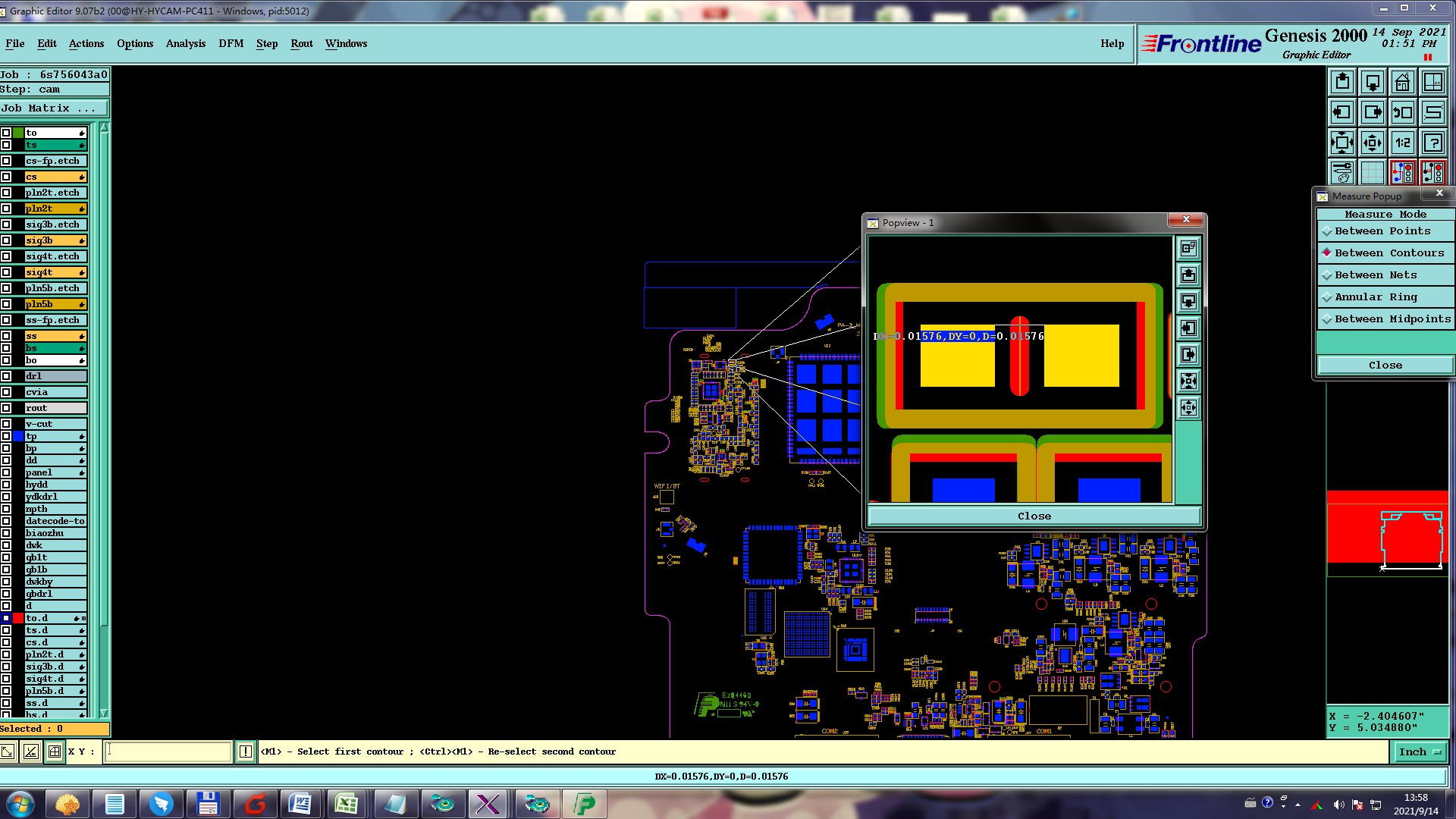1456x819 pixels.
Task: Click the pan up arrow icon
Action: 1341,82
